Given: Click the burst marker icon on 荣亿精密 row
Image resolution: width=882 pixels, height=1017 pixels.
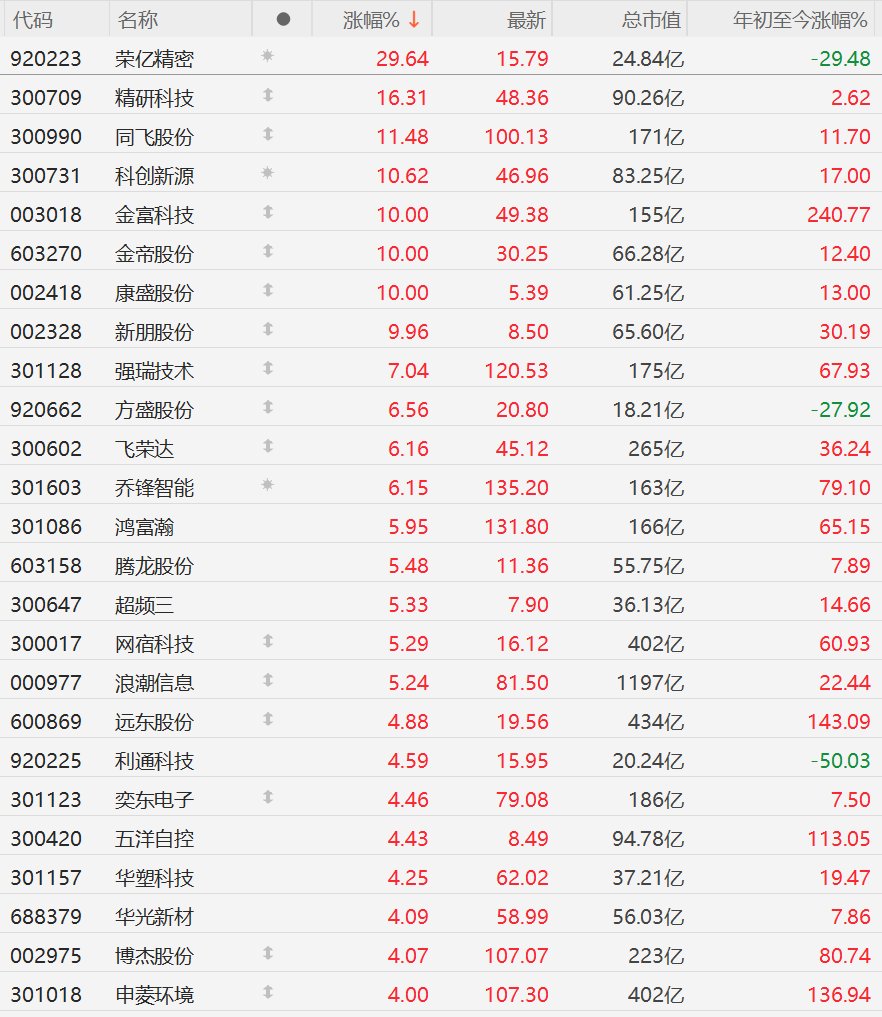Looking at the screenshot, I should tap(267, 56).
